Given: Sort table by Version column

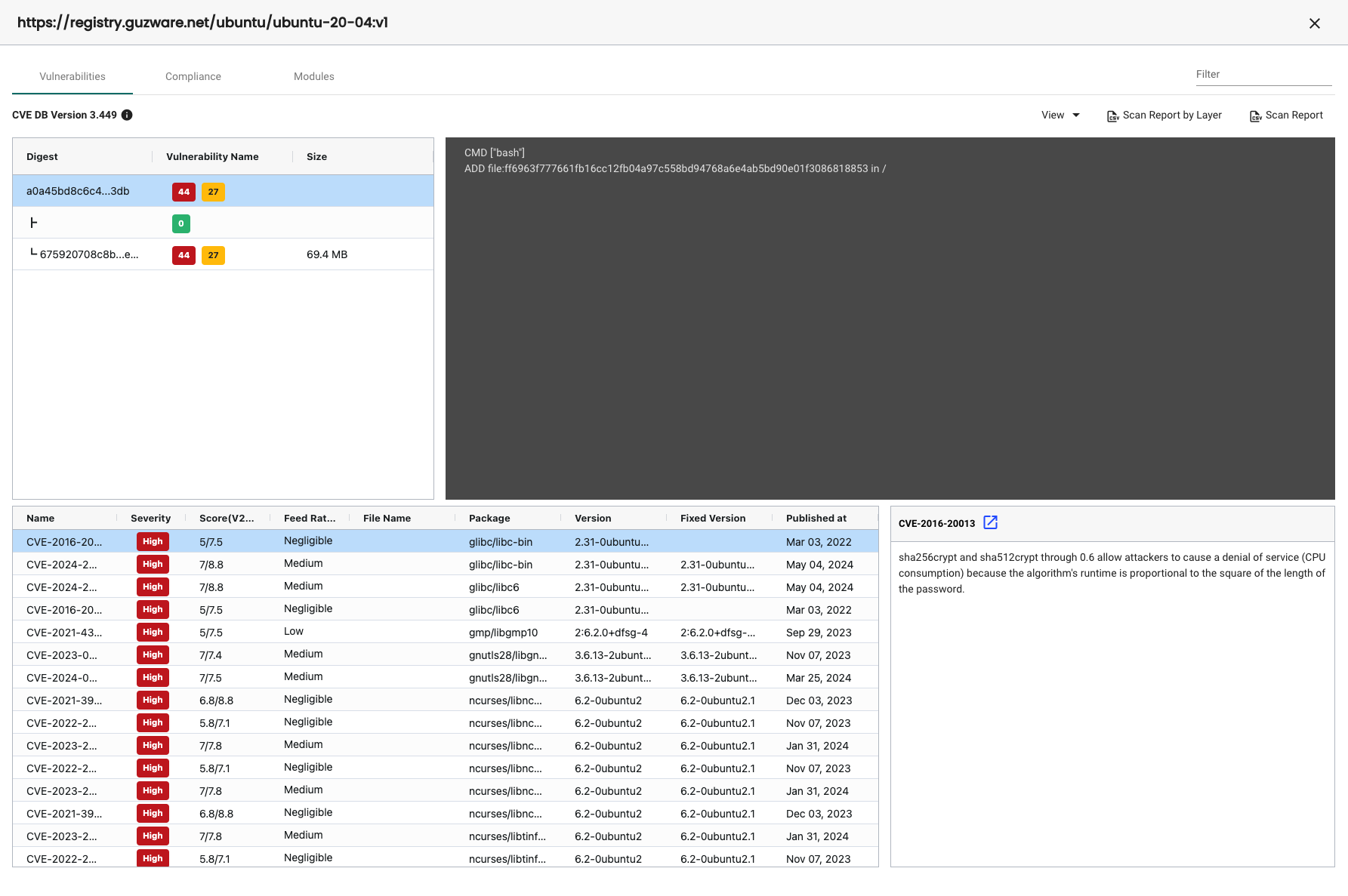Looking at the screenshot, I should [x=593, y=518].
